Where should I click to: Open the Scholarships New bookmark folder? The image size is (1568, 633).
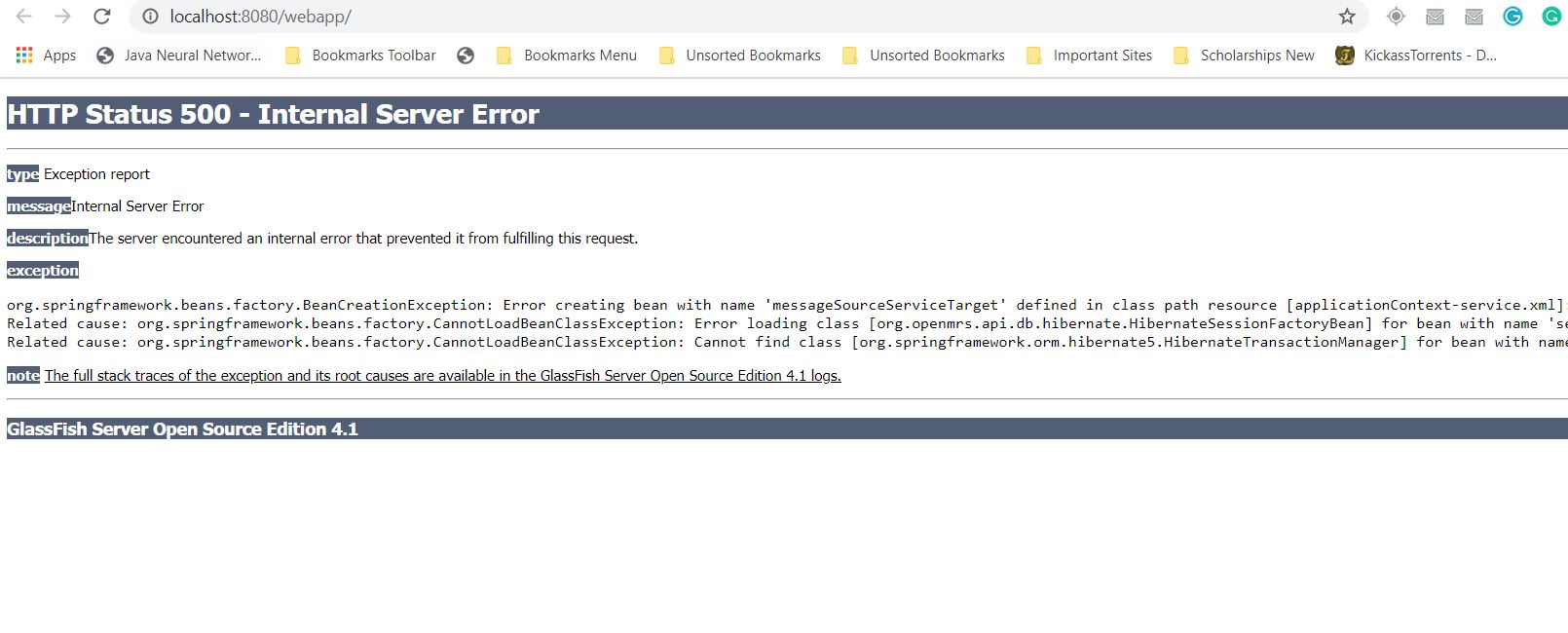(1245, 56)
